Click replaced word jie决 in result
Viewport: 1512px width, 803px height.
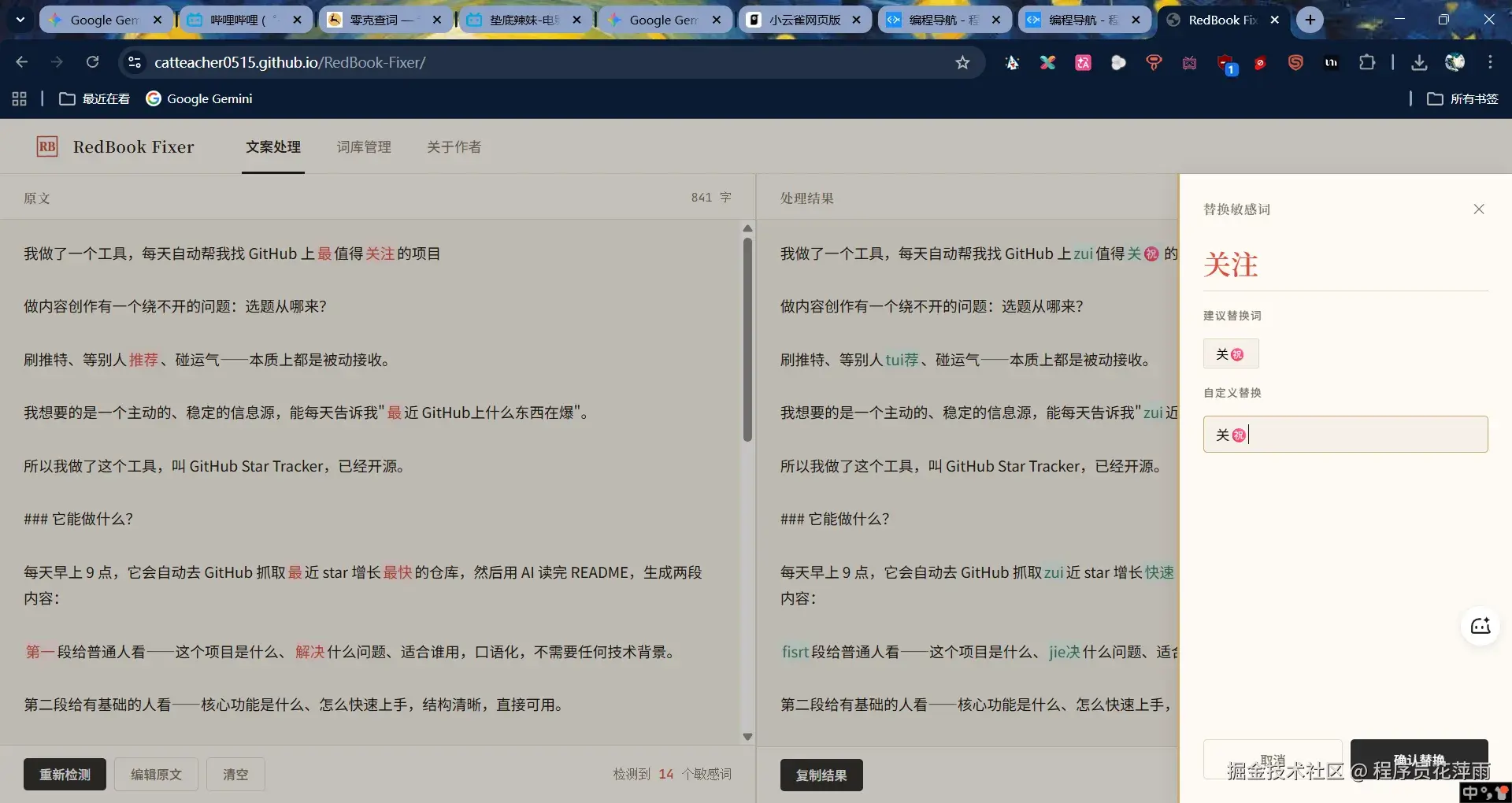1065,652
